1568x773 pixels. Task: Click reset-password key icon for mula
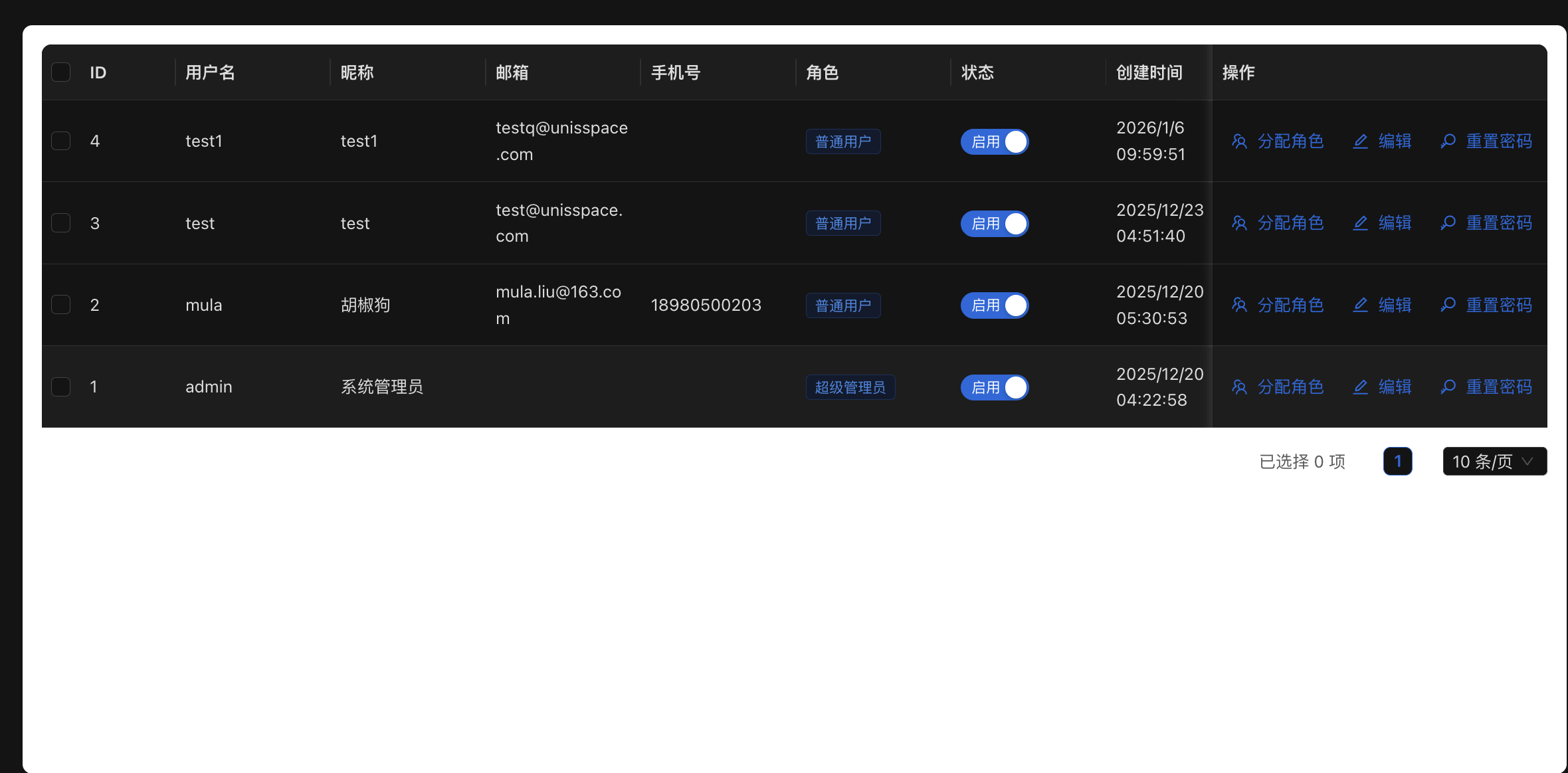pyautogui.click(x=1448, y=305)
